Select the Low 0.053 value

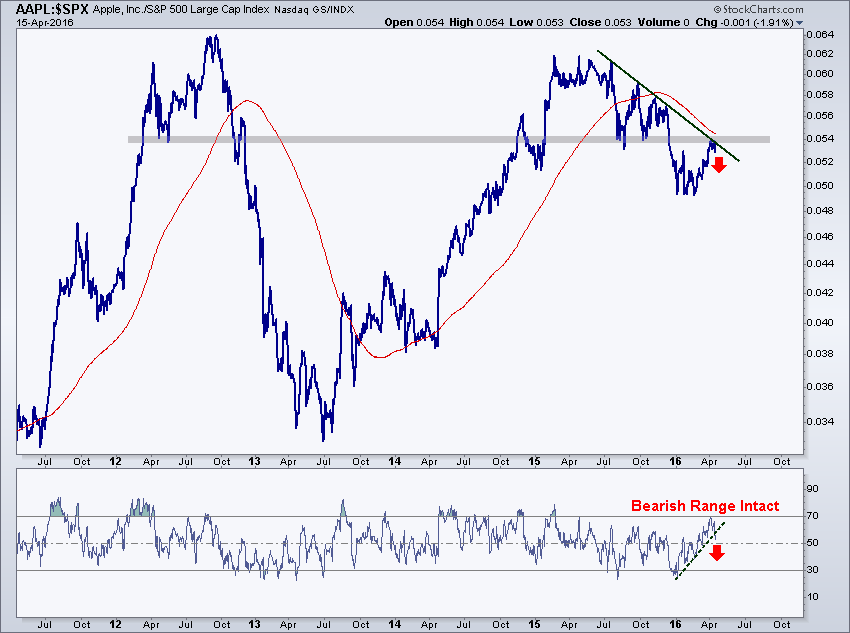[536, 22]
